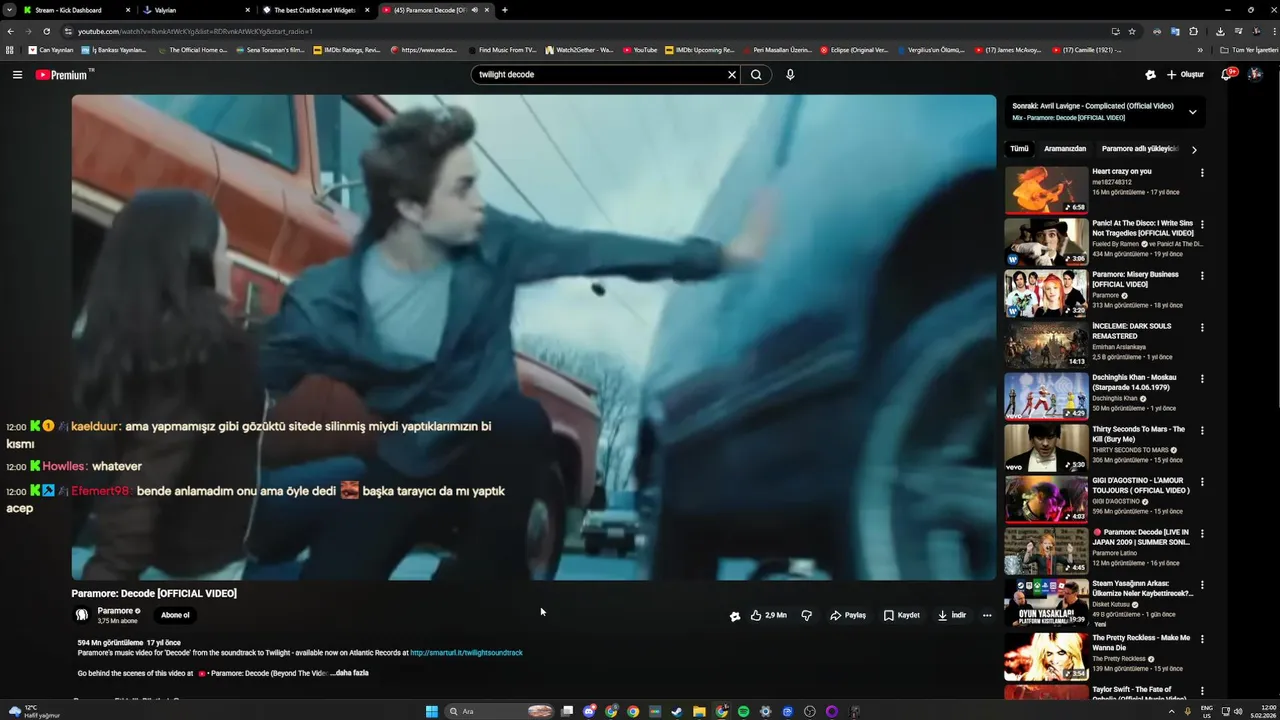Screen dimensions: 1280x720
Task: Click the sparkle icon beside like
Action: click(x=735, y=616)
